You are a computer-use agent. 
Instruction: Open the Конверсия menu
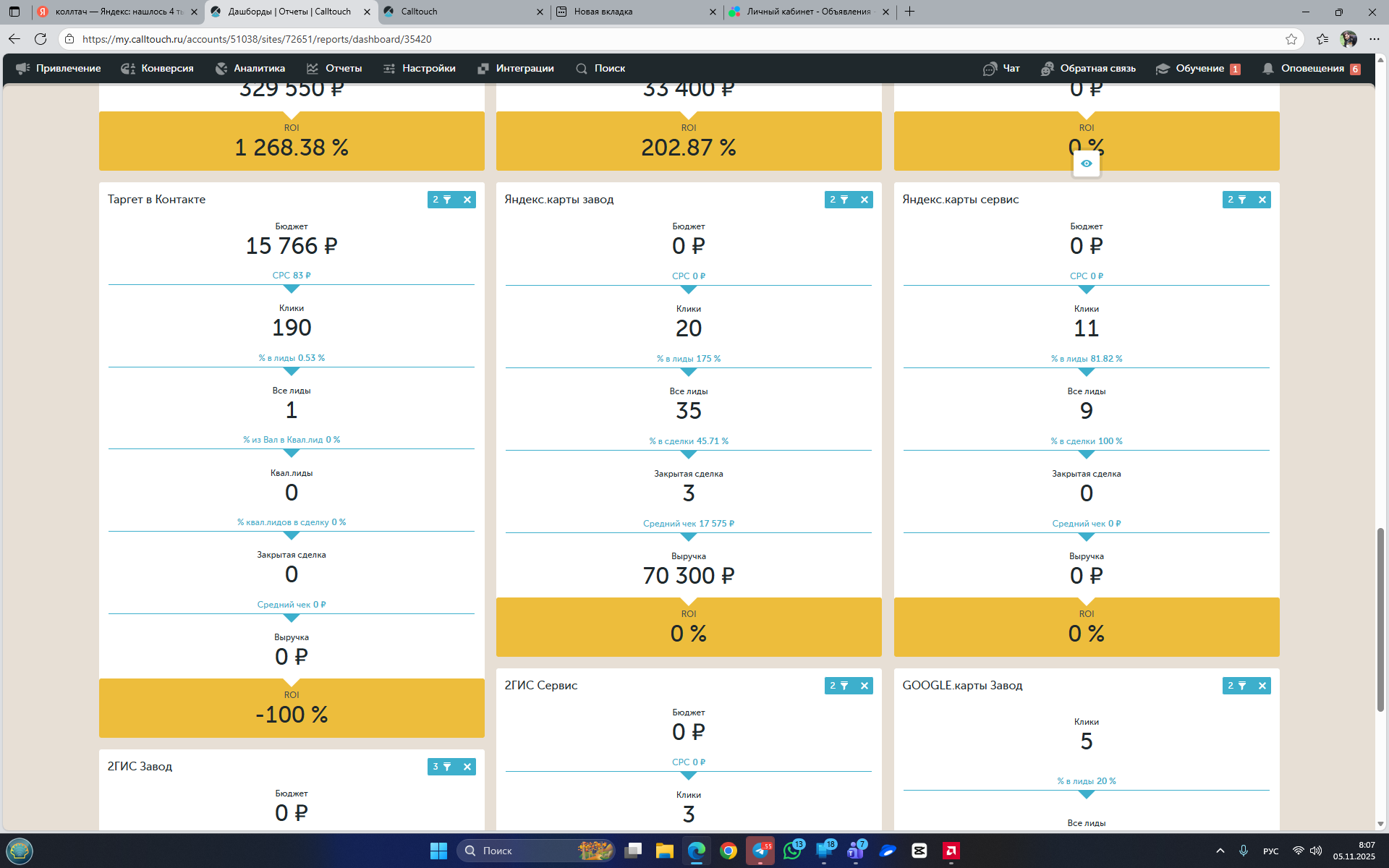click(x=158, y=69)
